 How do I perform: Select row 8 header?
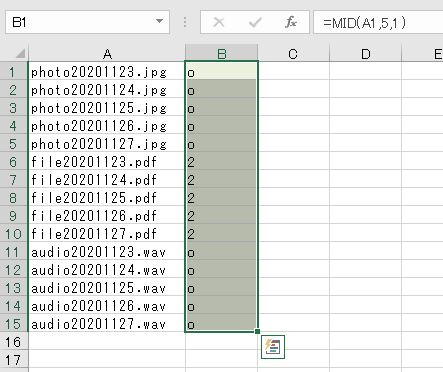pos(13,198)
